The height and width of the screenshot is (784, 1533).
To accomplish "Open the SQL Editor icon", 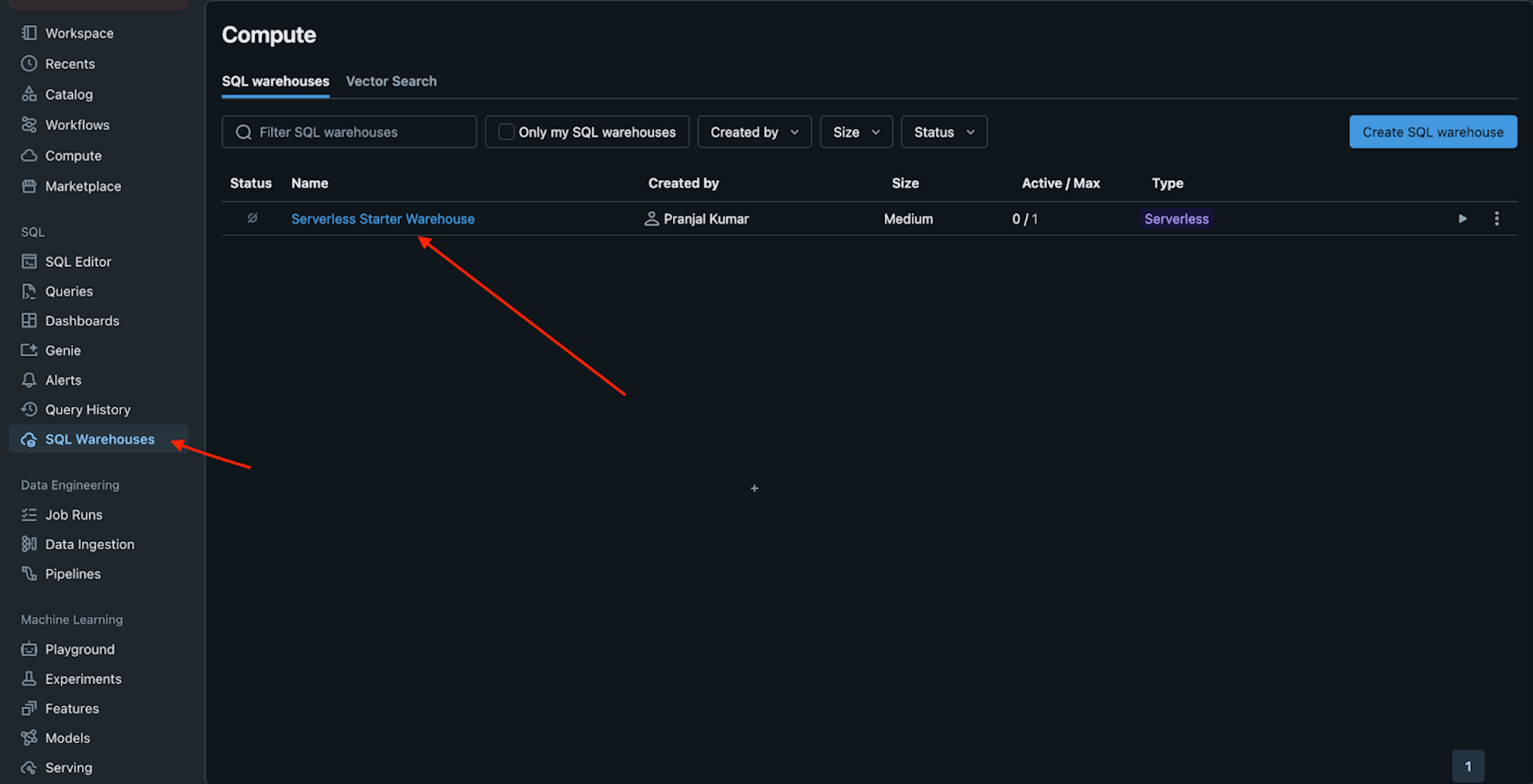I will [x=29, y=262].
